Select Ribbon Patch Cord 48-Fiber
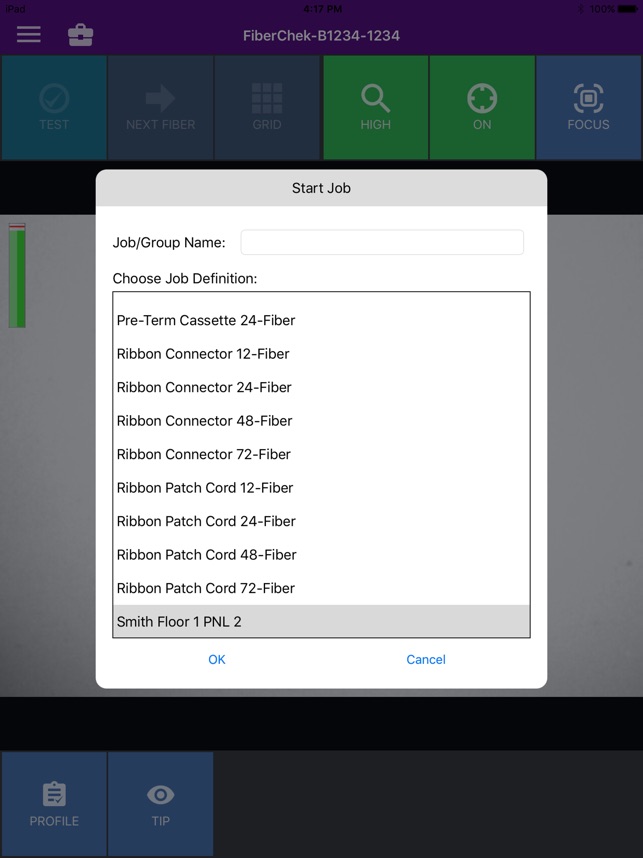643x858 pixels. click(321, 554)
